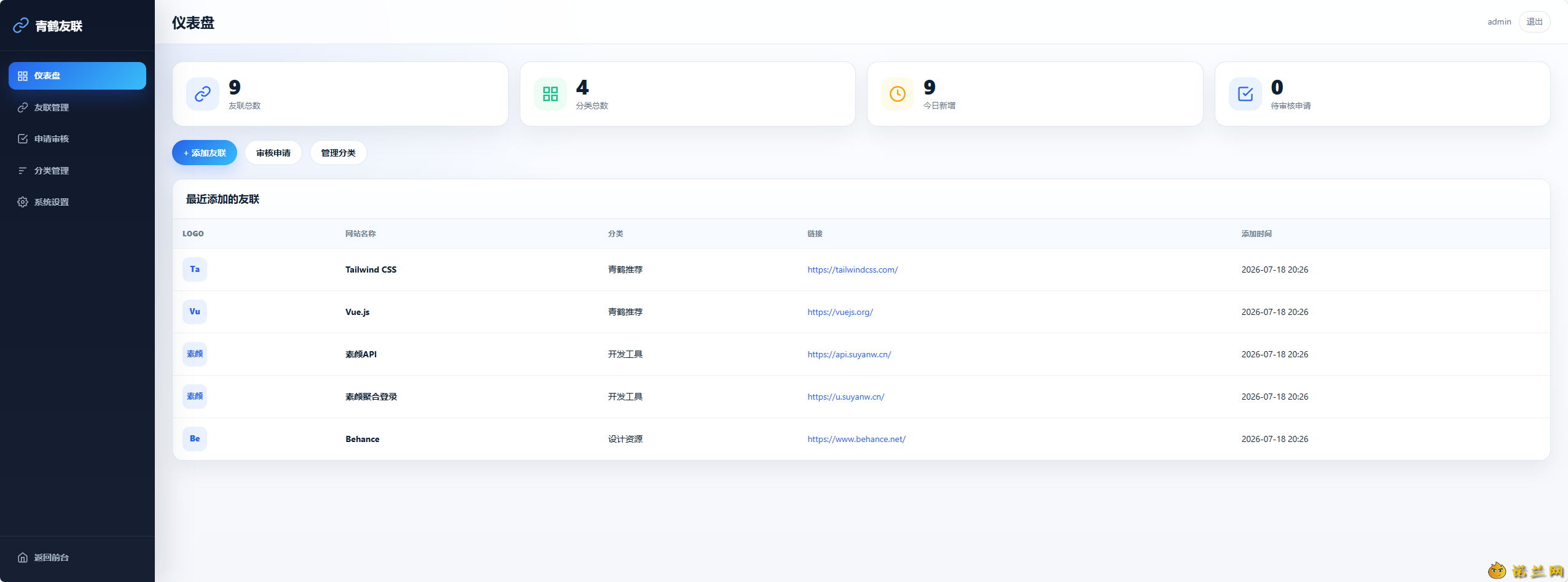
Task: Click the orange 今日新增 clock icon
Action: pyautogui.click(x=898, y=94)
